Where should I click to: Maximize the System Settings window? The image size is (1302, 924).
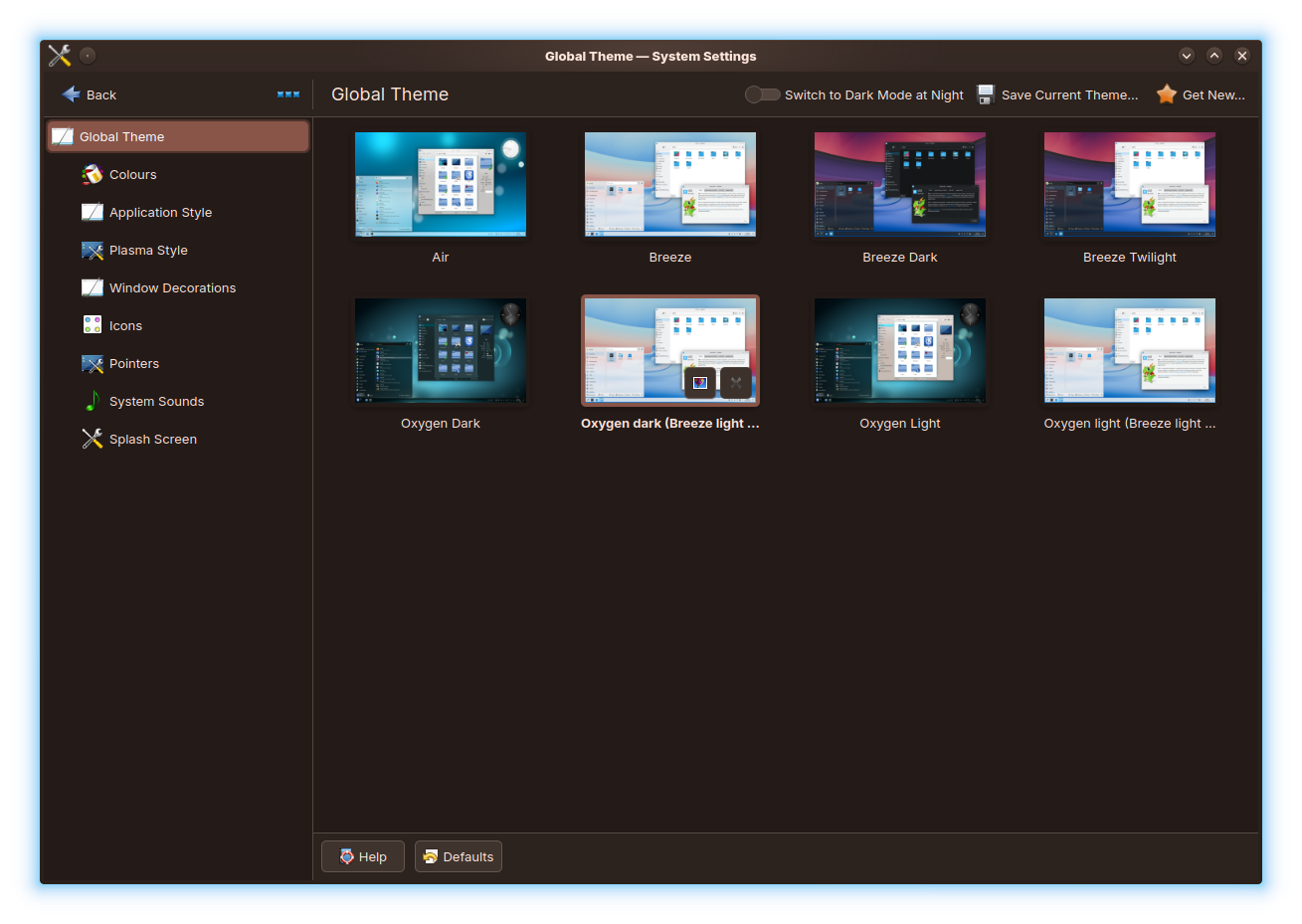click(1214, 56)
